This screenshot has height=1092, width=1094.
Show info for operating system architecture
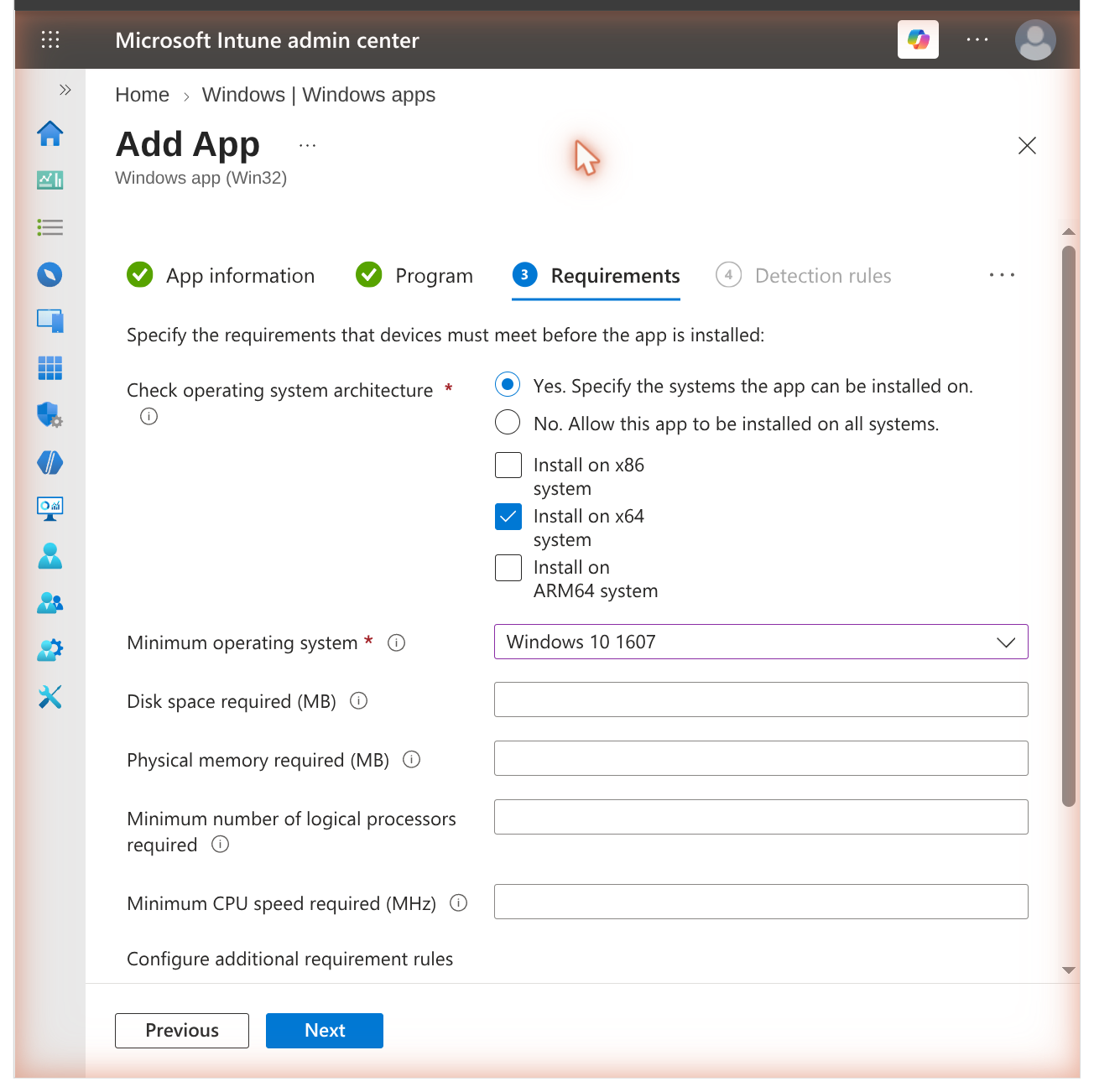tap(149, 416)
